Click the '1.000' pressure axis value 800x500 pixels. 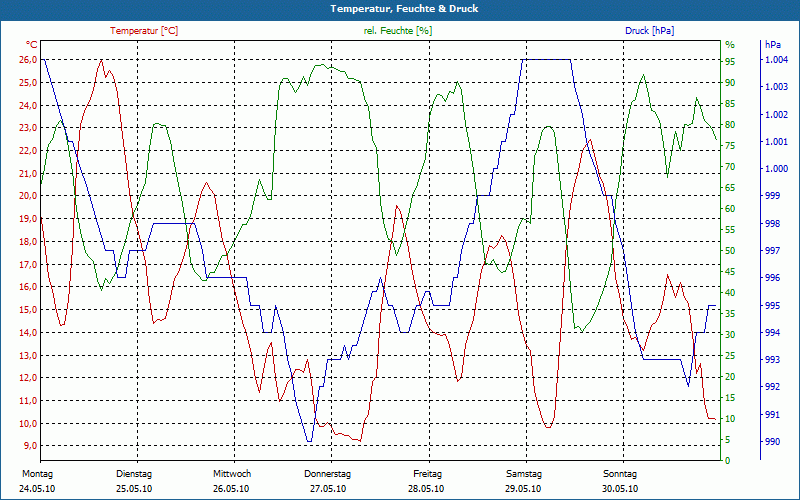coord(777,169)
